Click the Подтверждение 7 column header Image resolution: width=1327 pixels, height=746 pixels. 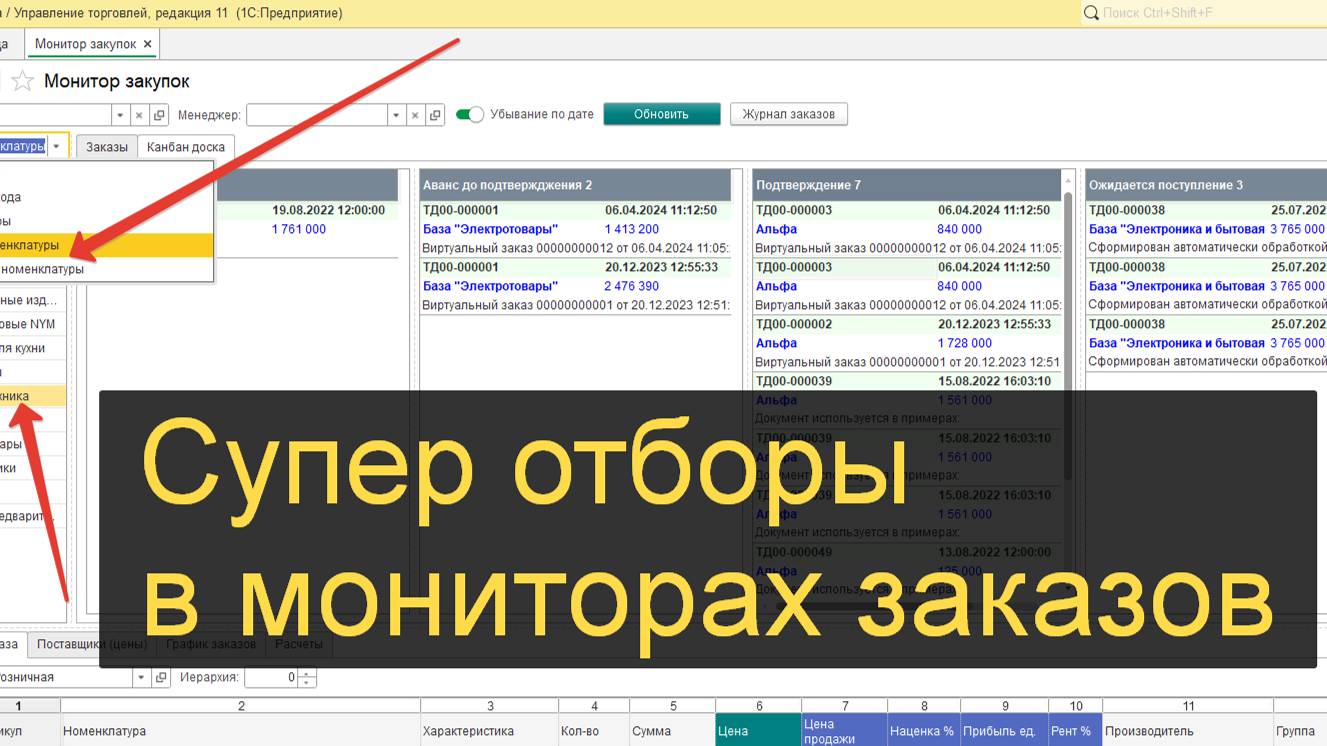(907, 185)
